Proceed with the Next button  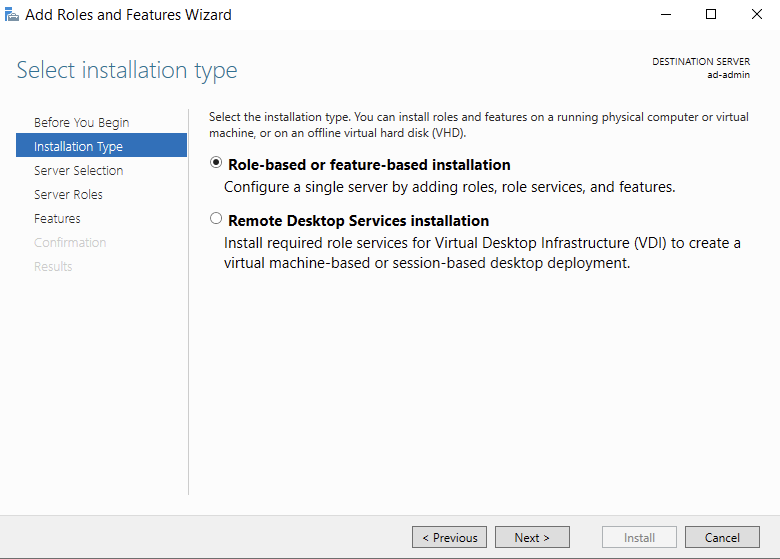coord(532,537)
